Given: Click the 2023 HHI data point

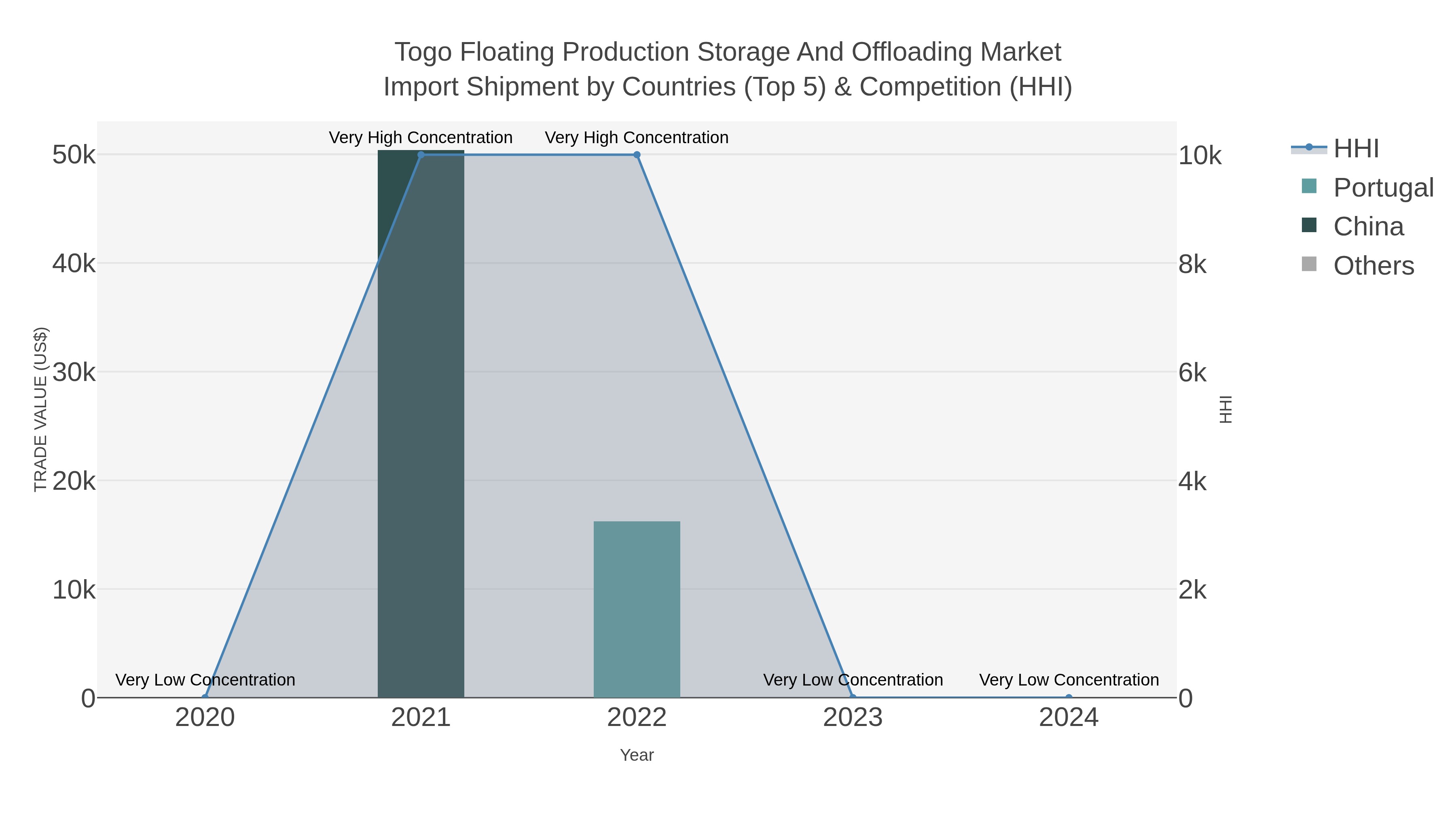Looking at the screenshot, I should (853, 697).
